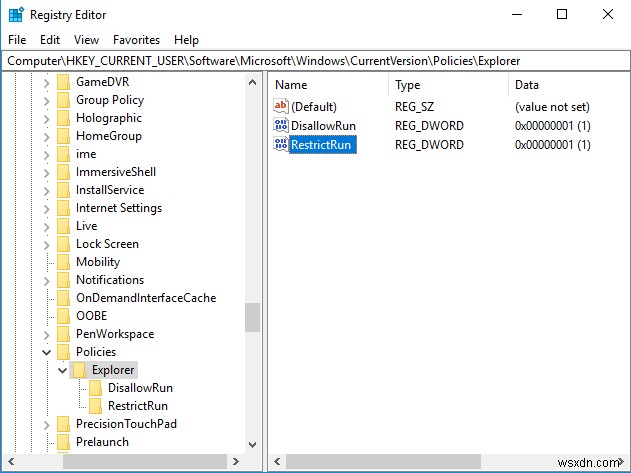Viewport: 631px width, 473px height.
Task: Click the (value not set) data cell
Action: (x=552, y=107)
